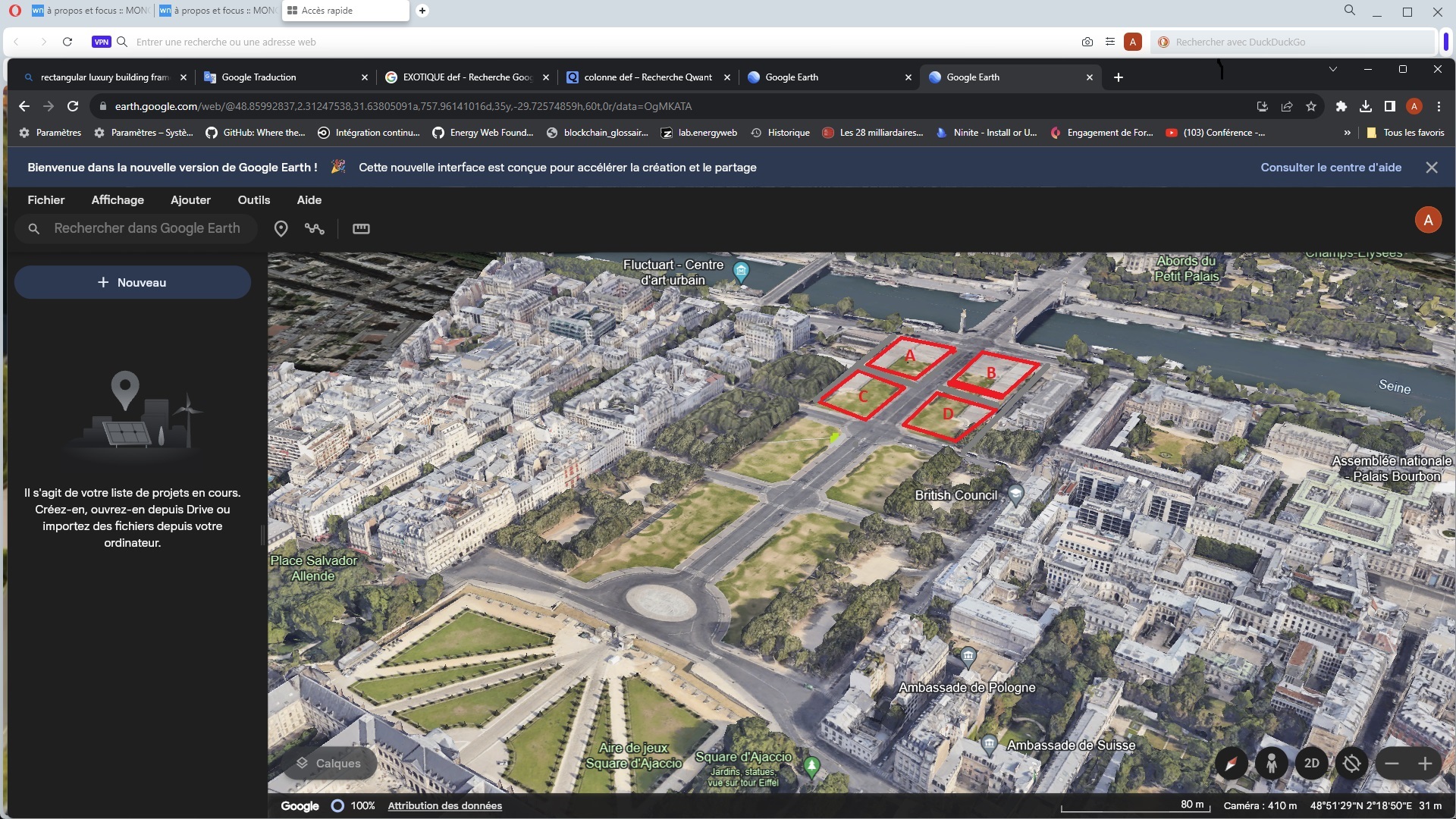Dismiss the Bienvenue welcome banner
Image resolution: width=1456 pixels, height=819 pixels.
click(1432, 168)
